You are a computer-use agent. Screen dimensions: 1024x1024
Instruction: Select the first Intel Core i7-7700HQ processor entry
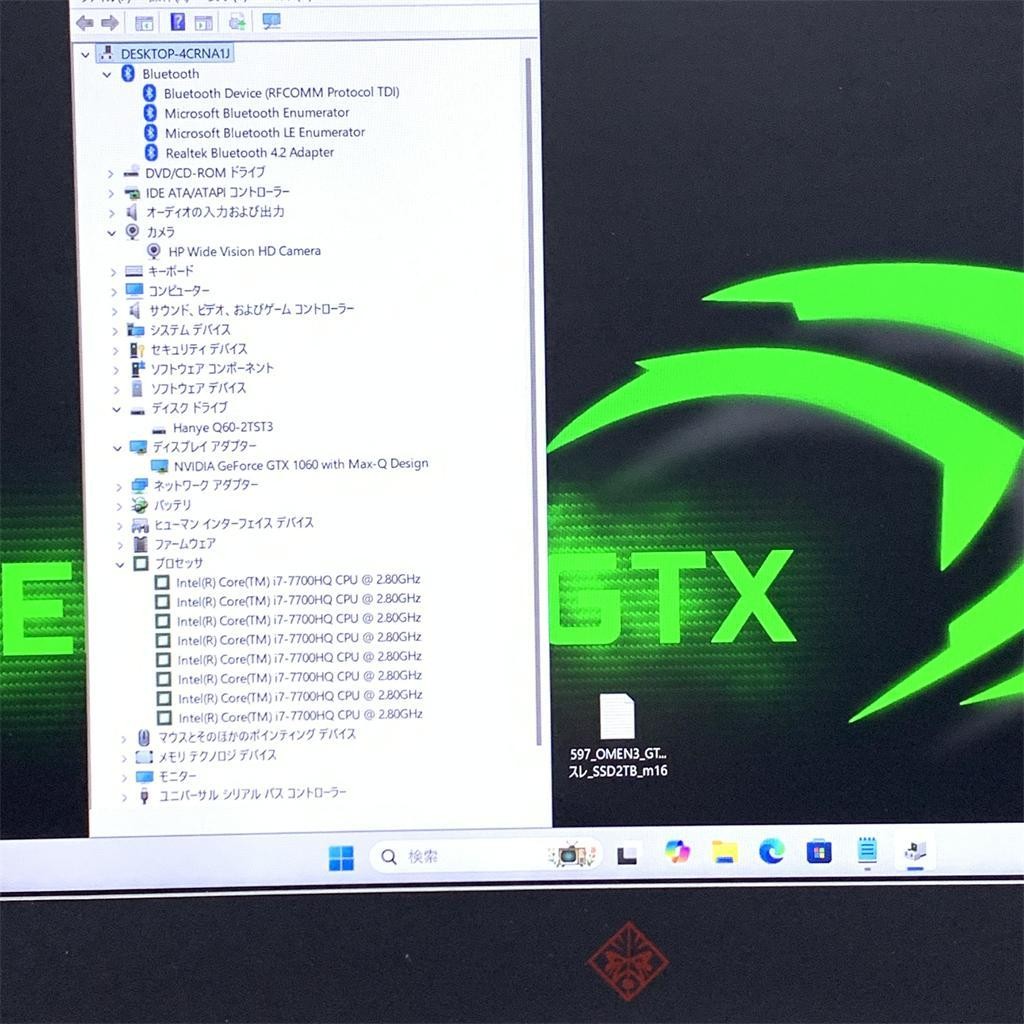pos(298,581)
